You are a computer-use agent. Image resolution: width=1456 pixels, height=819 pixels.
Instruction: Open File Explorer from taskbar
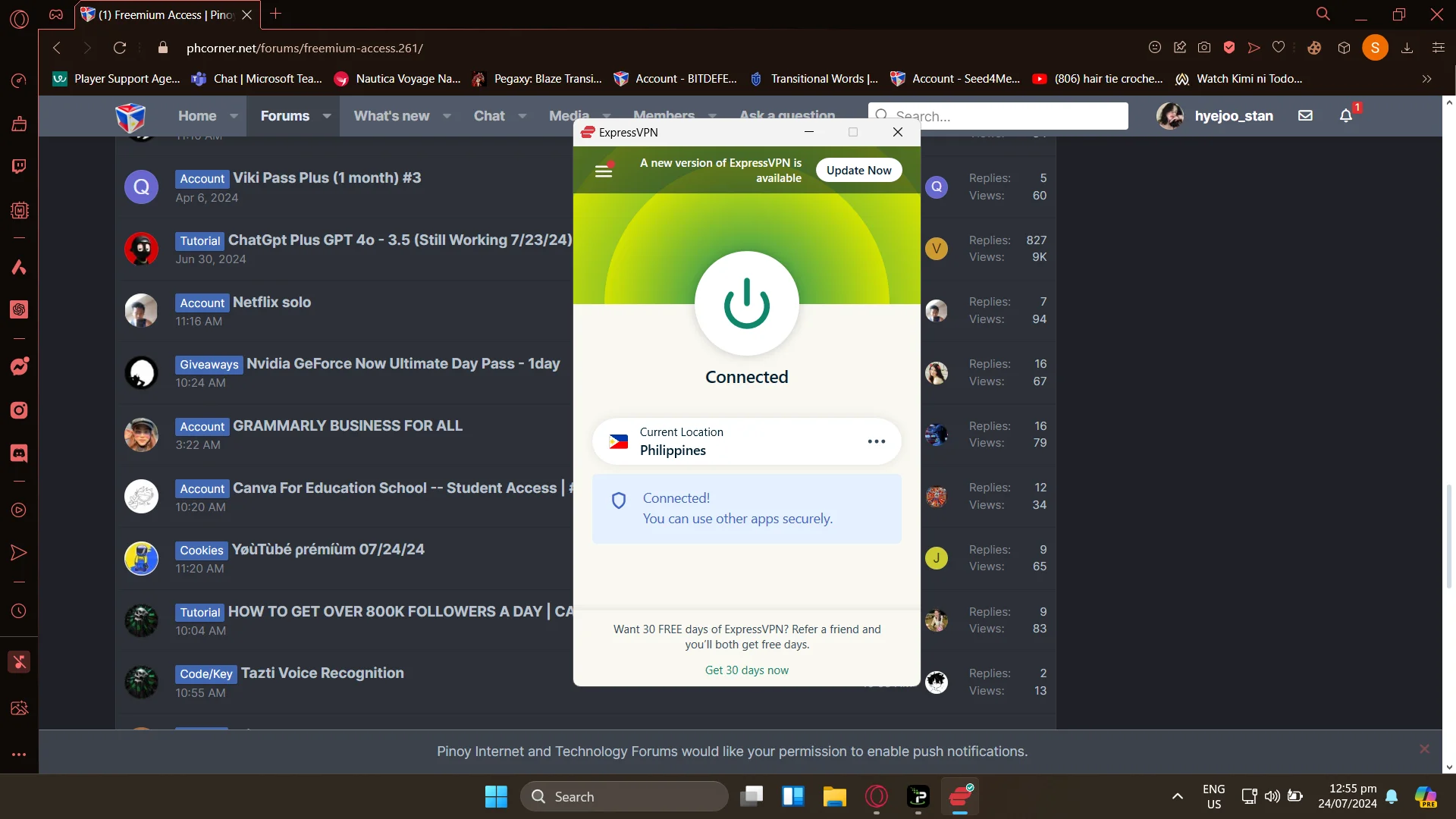point(834,797)
